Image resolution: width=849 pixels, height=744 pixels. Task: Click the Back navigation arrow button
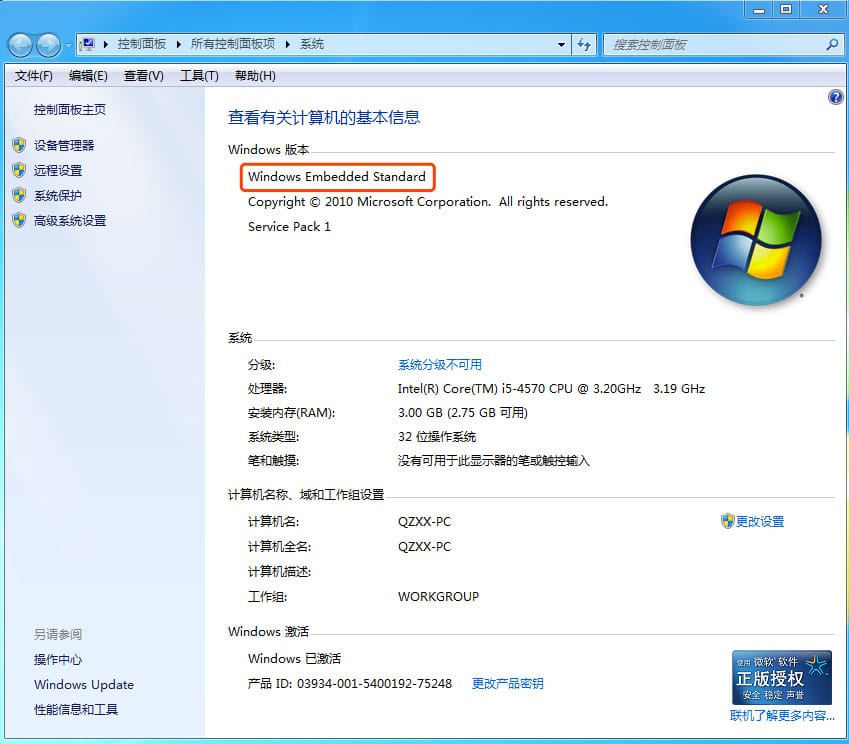click(21, 45)
